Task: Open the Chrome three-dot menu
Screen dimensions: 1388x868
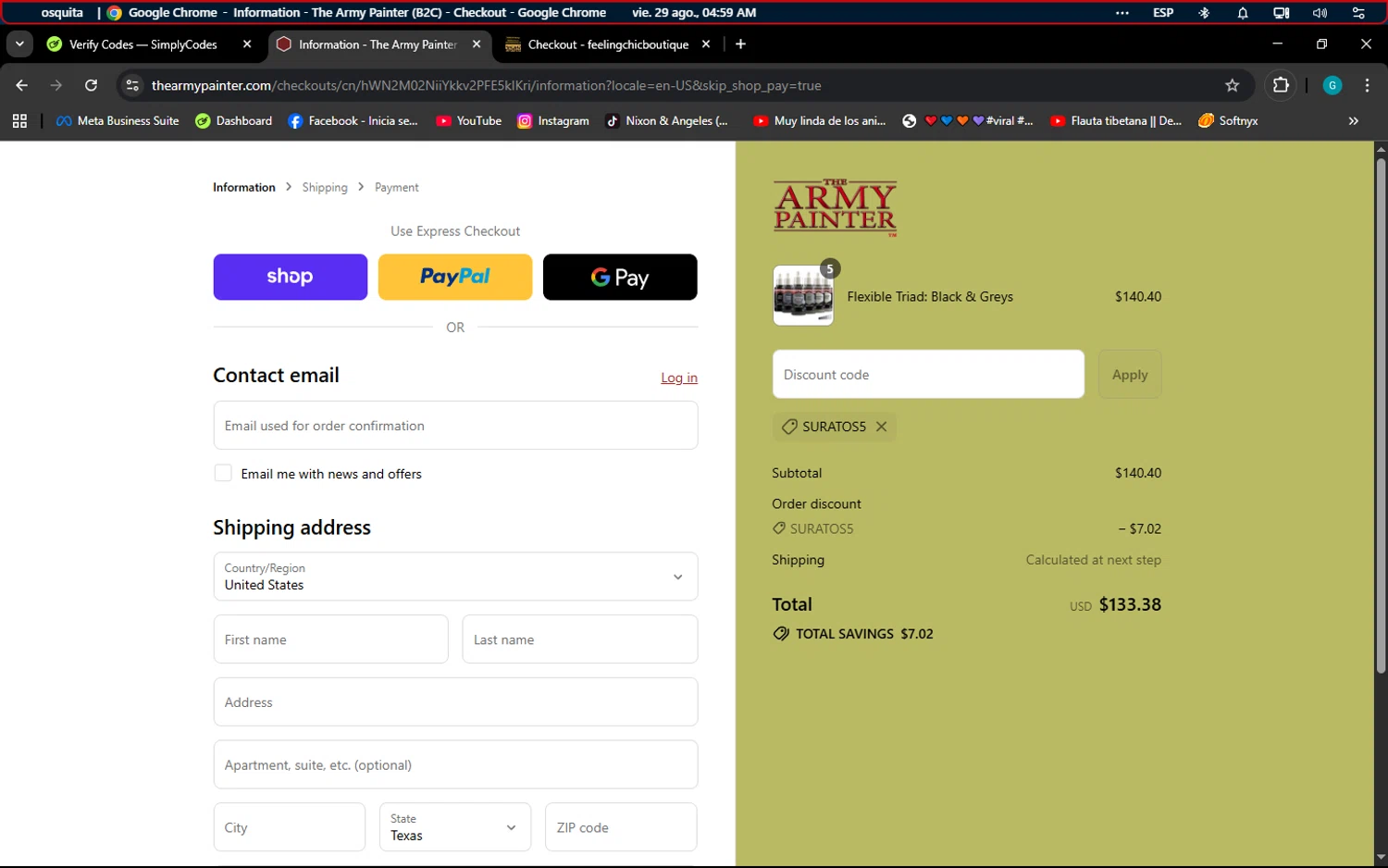Action: tap(1367, 85)
